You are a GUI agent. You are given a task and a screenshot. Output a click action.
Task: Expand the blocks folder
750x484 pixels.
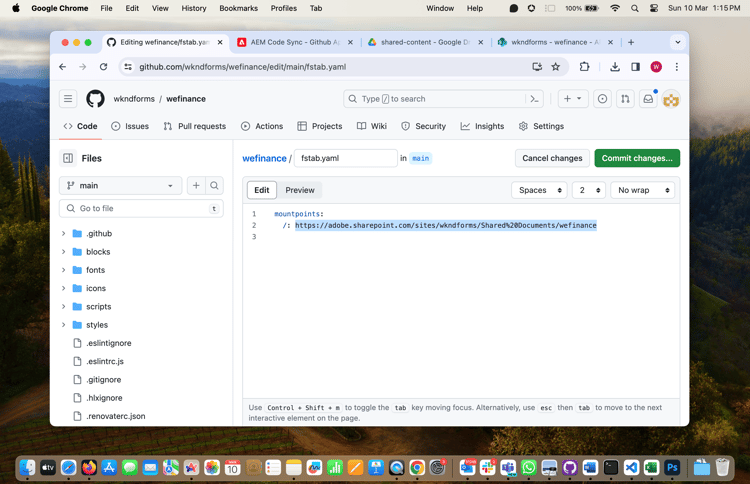[x=64, y=252]
